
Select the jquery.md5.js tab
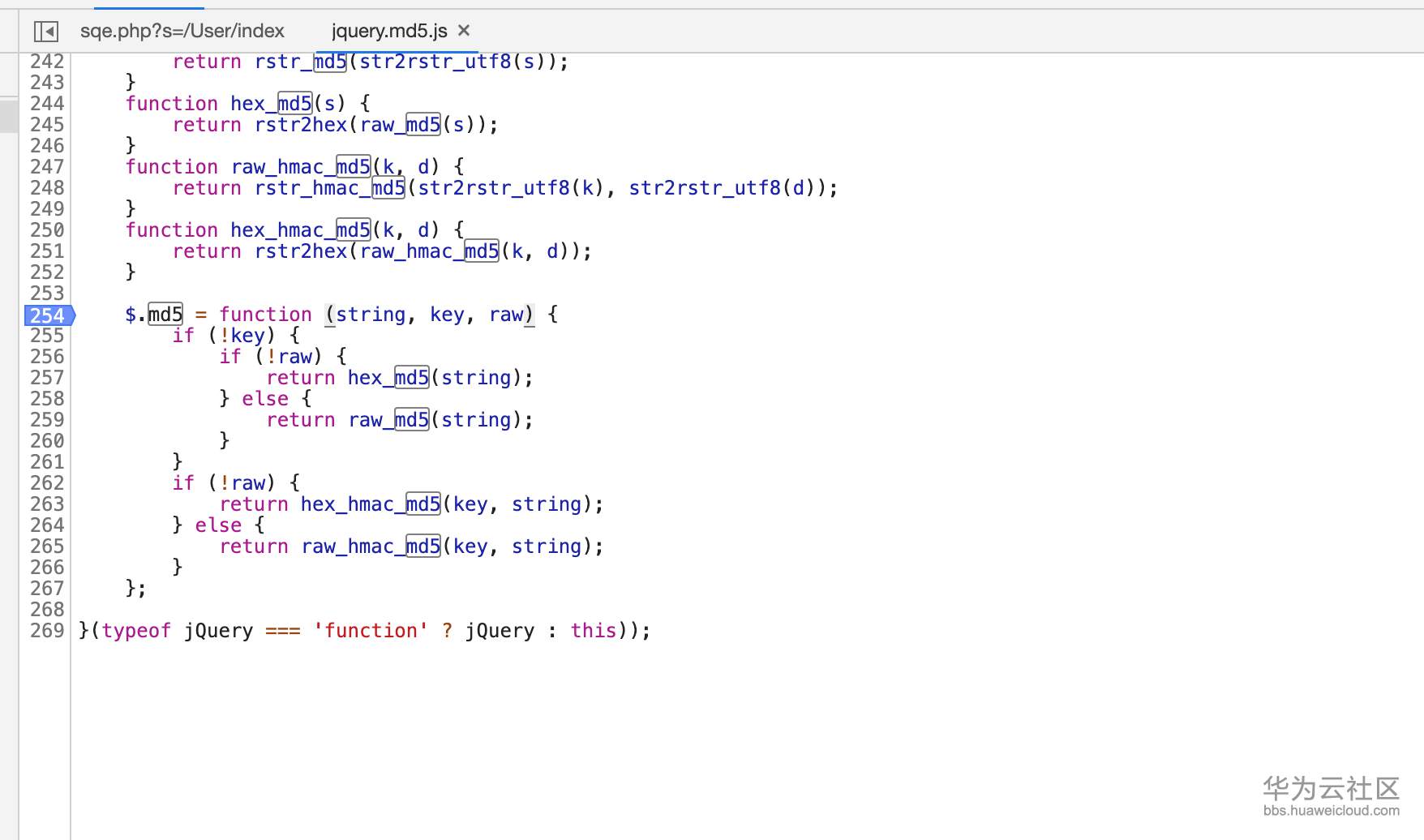pyautogui.click(x=388, y=31)
